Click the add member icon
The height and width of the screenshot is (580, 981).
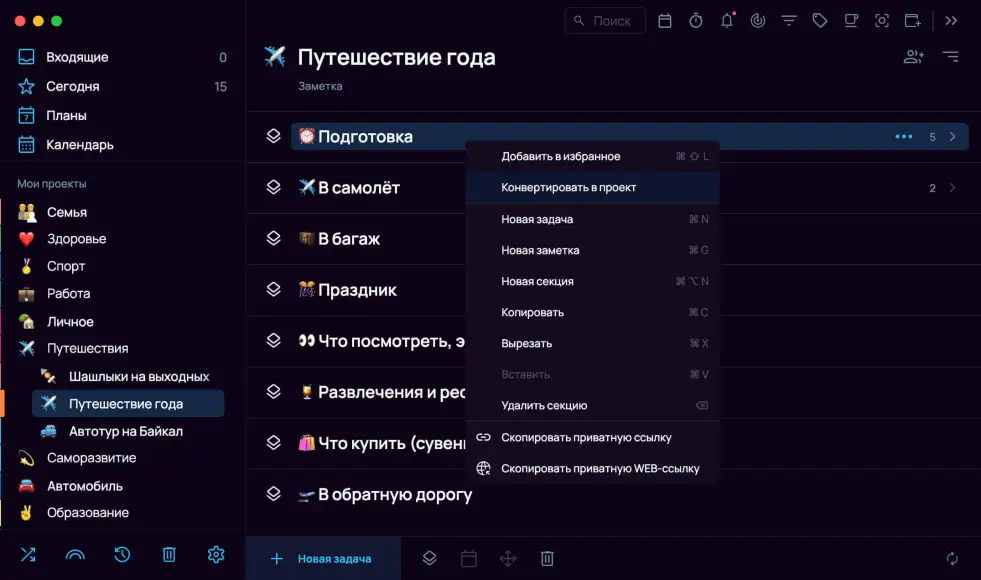click(913, 57)
